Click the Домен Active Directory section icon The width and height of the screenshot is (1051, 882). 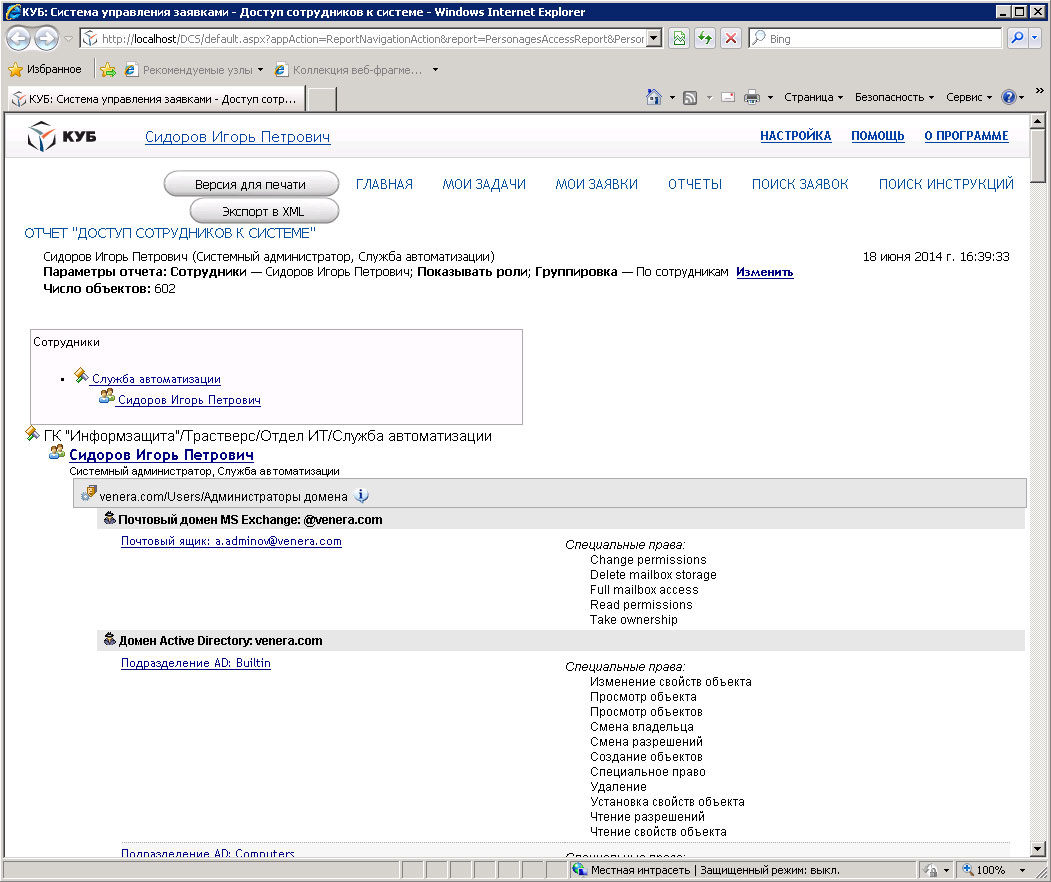pyautogui.click(x=110, y=639)
